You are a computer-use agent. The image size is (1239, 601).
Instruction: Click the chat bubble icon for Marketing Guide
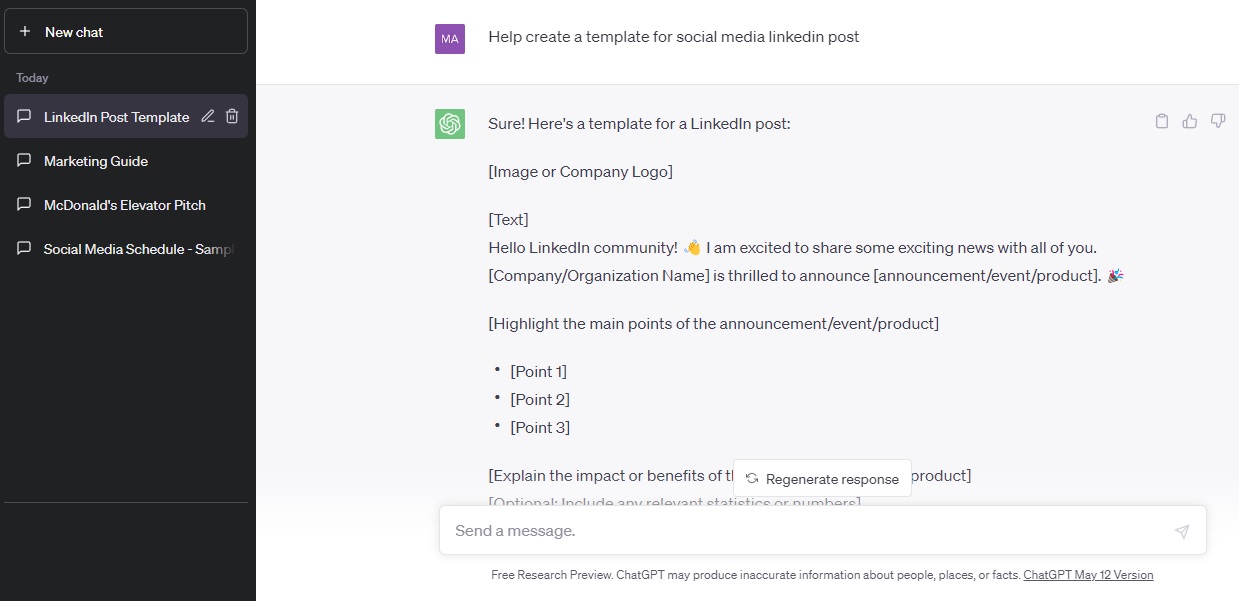click(24, 161)
